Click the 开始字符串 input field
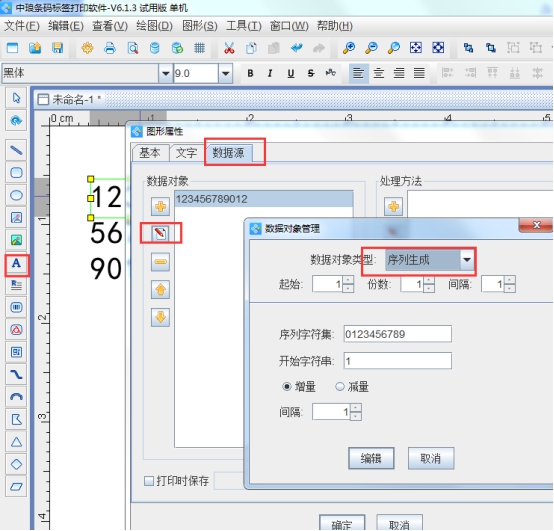 point(397,361)
